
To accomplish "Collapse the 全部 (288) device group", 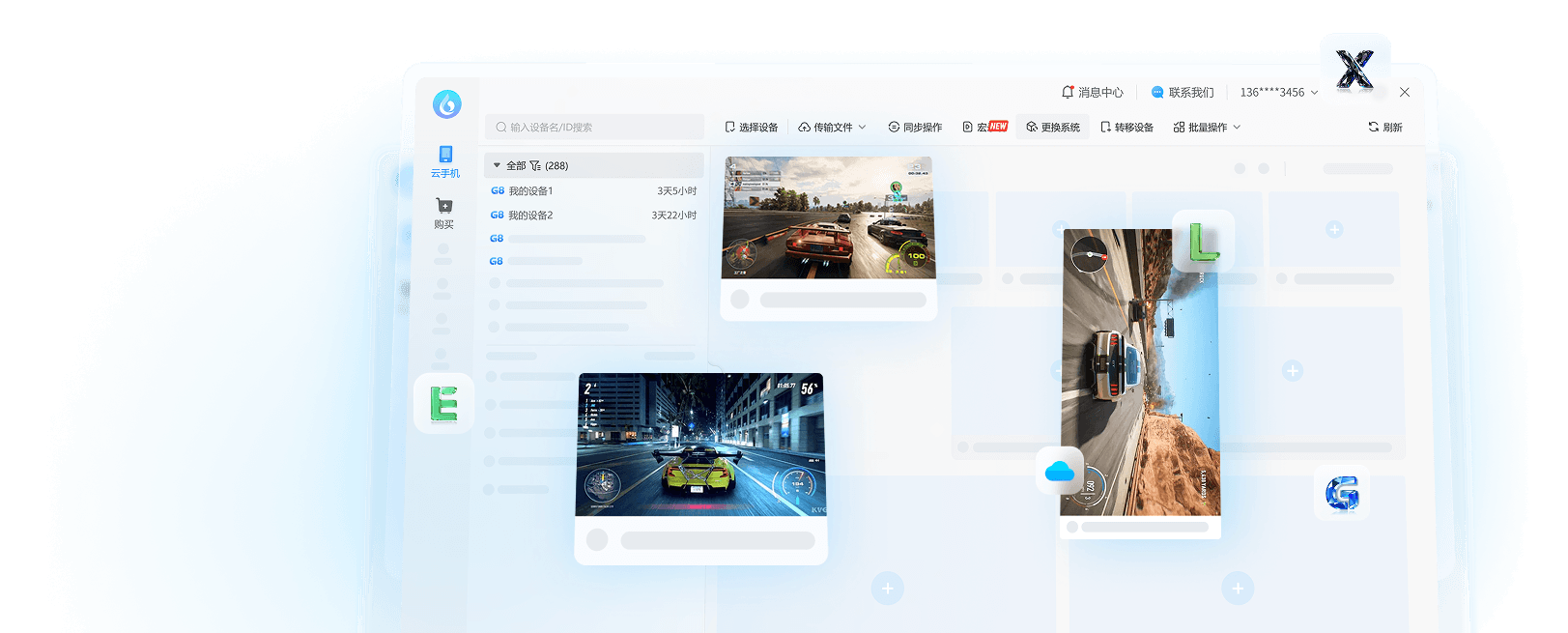I will click(x=498, y=165).
